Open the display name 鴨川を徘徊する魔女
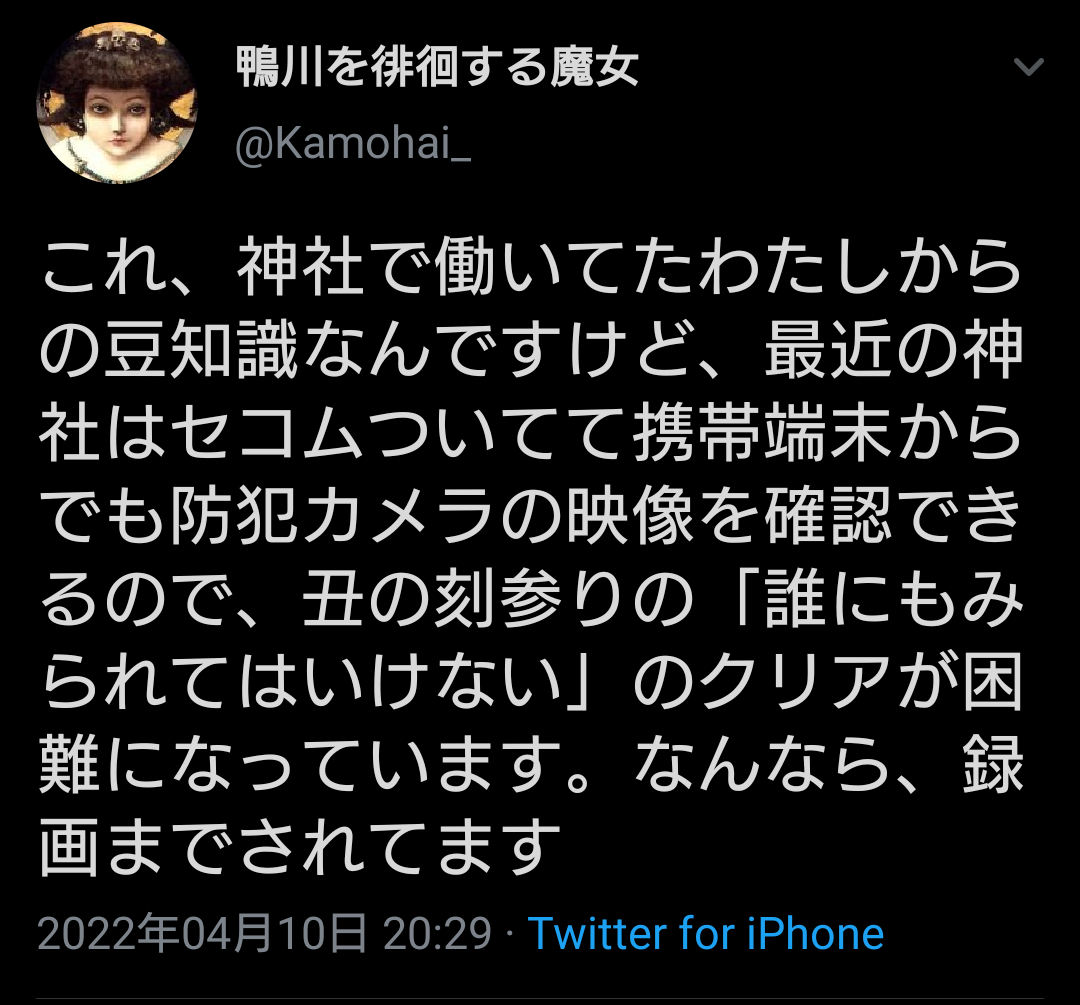 [x=437, y=68]
